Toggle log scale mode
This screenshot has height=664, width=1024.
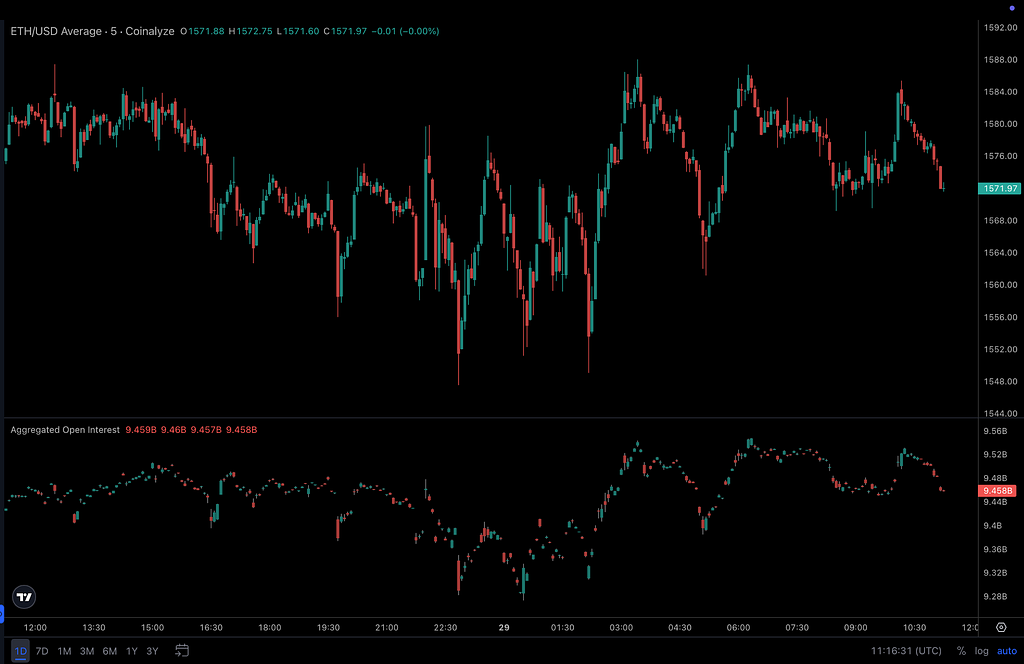point(982,651)
